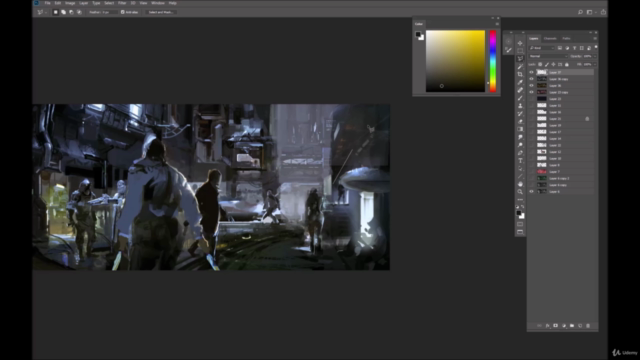Choose Add to selection mode in options bar
The width and height of the screenshot is (640, 360).
pyautogui.click(x=63, y=12)
